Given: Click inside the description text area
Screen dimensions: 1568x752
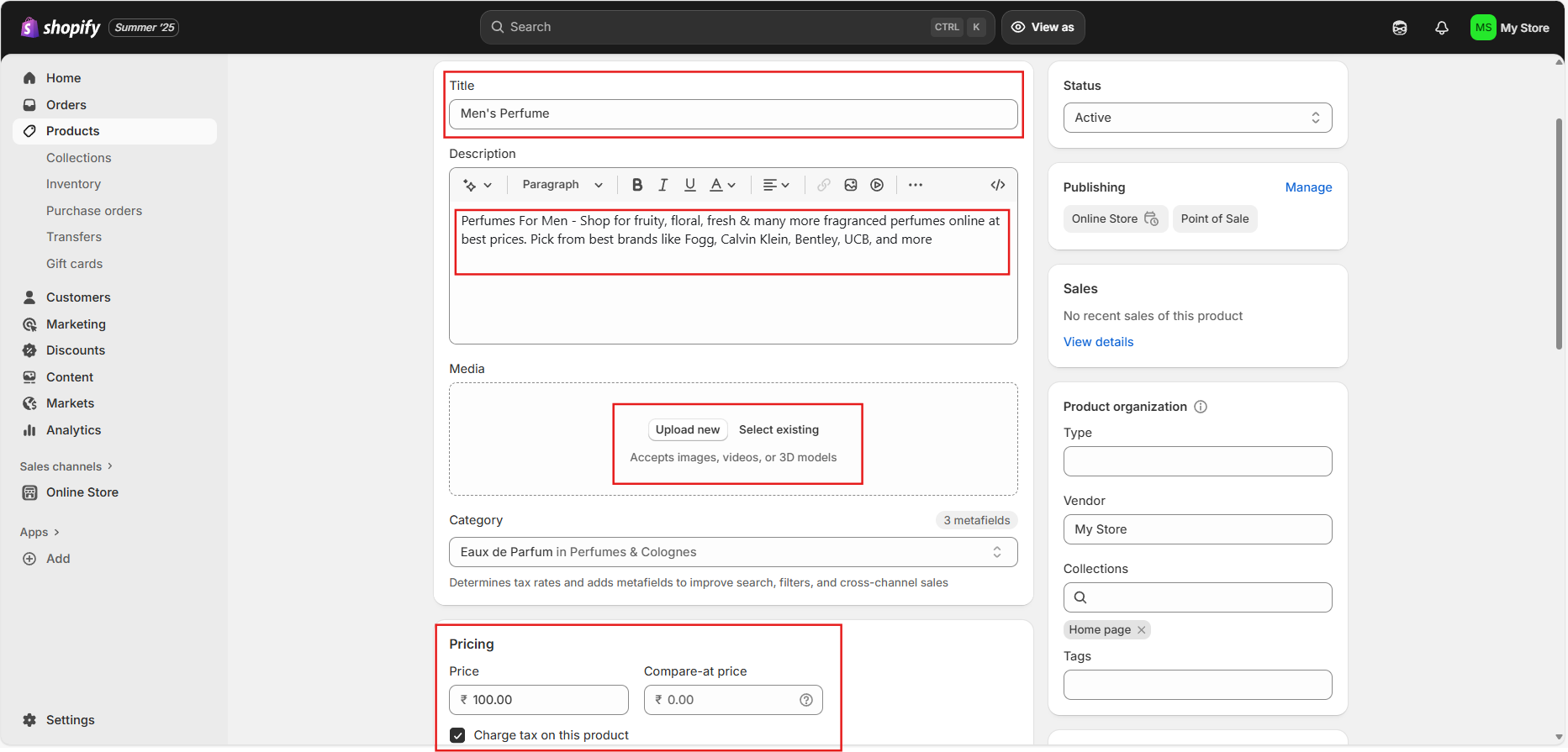Looking at the screenshot, I should pos(733,273).
